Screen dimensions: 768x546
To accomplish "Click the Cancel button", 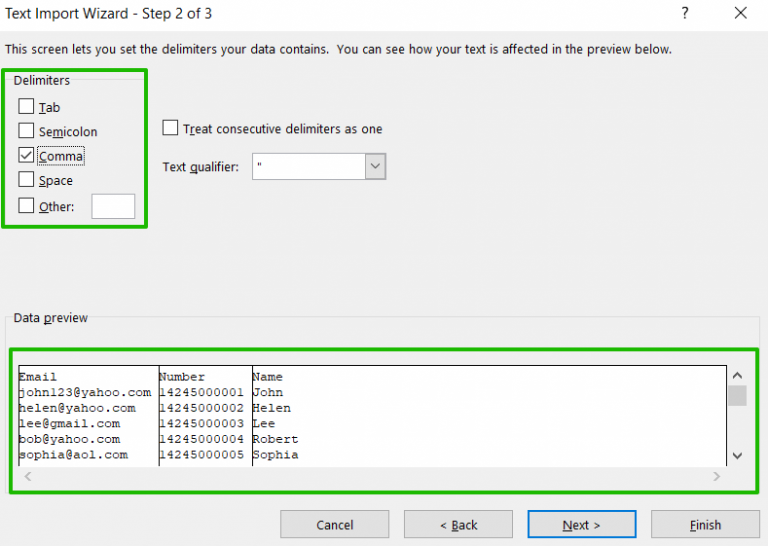I will (x=335, y=525).
